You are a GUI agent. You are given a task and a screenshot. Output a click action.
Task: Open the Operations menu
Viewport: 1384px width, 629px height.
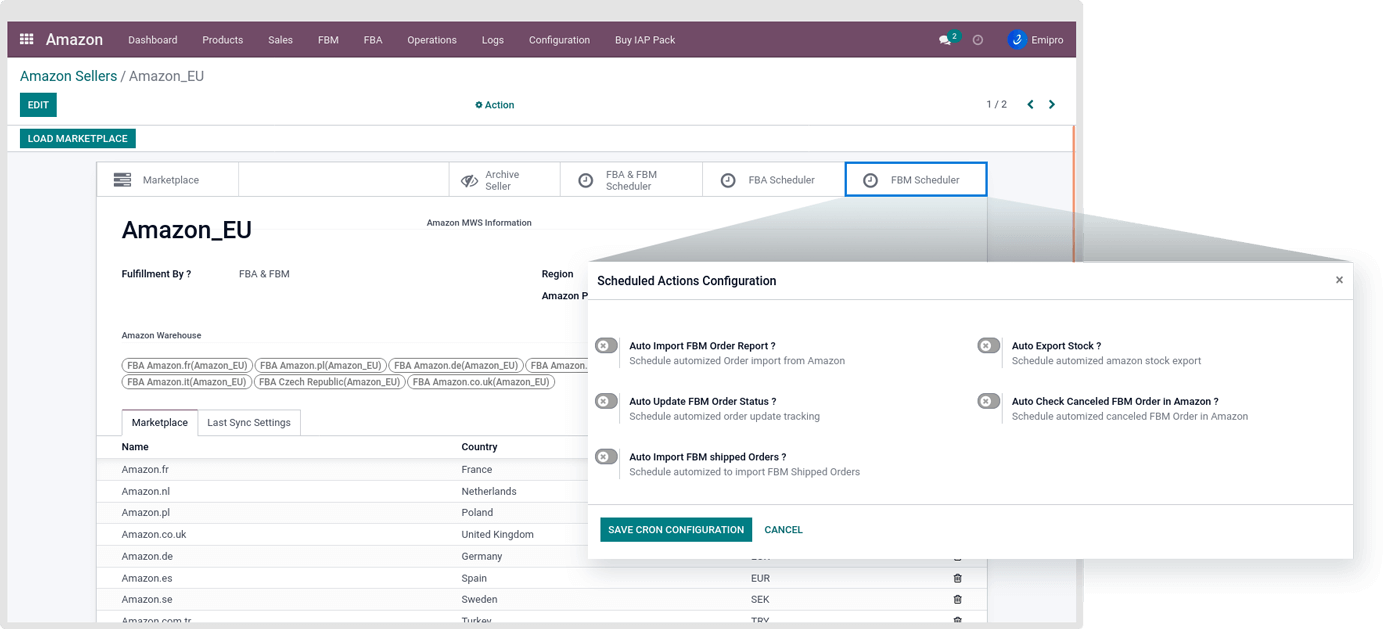pos(431,40)
